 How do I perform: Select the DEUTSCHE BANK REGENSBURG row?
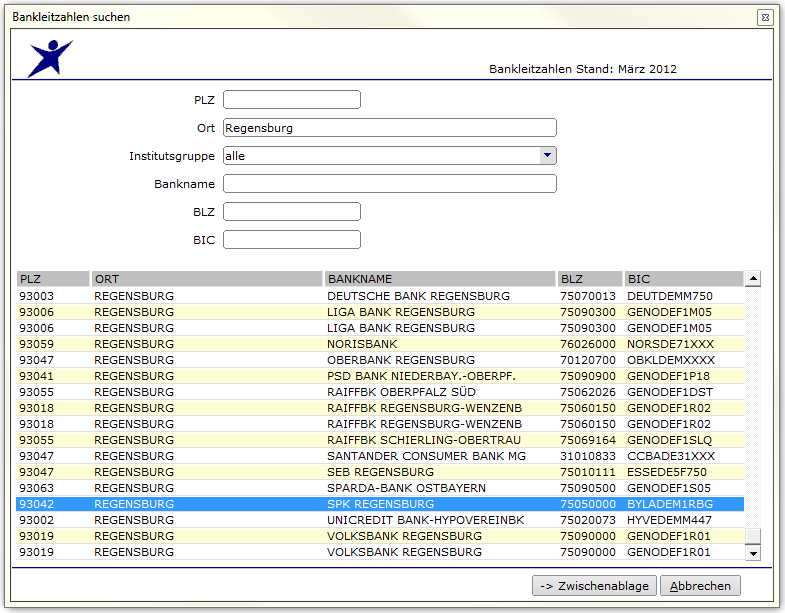(380, 296)
